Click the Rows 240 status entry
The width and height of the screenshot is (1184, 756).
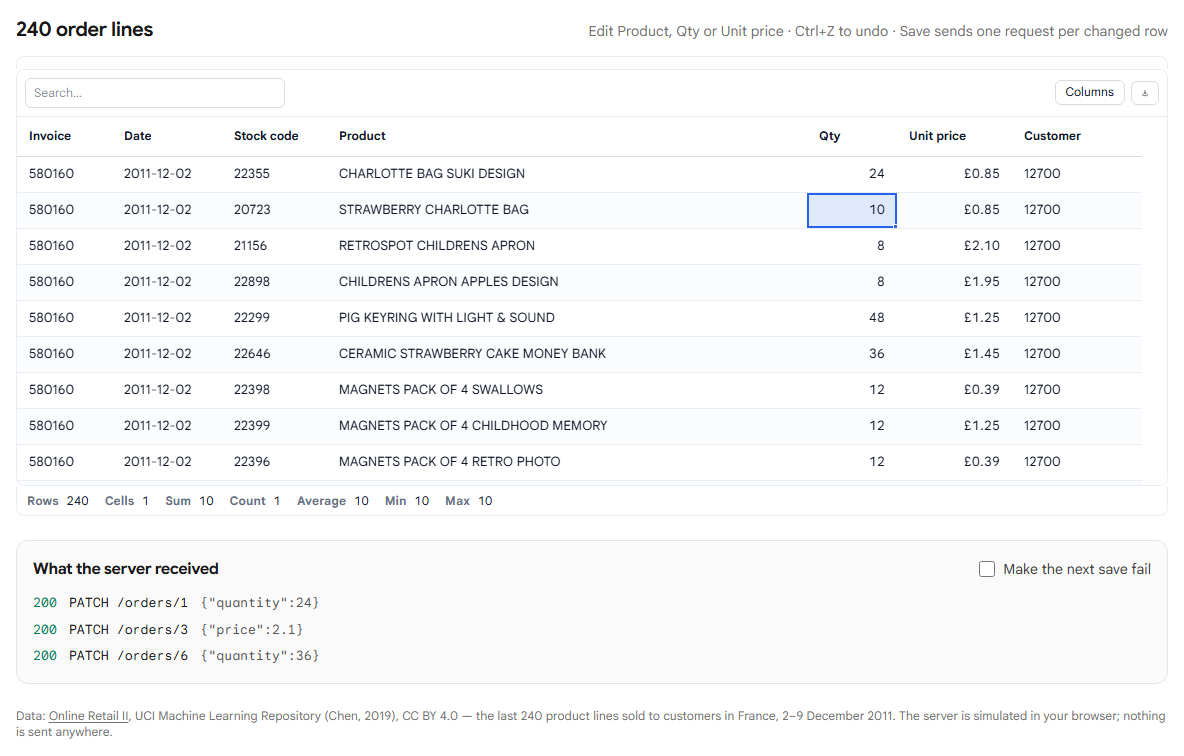coord(57,501)
